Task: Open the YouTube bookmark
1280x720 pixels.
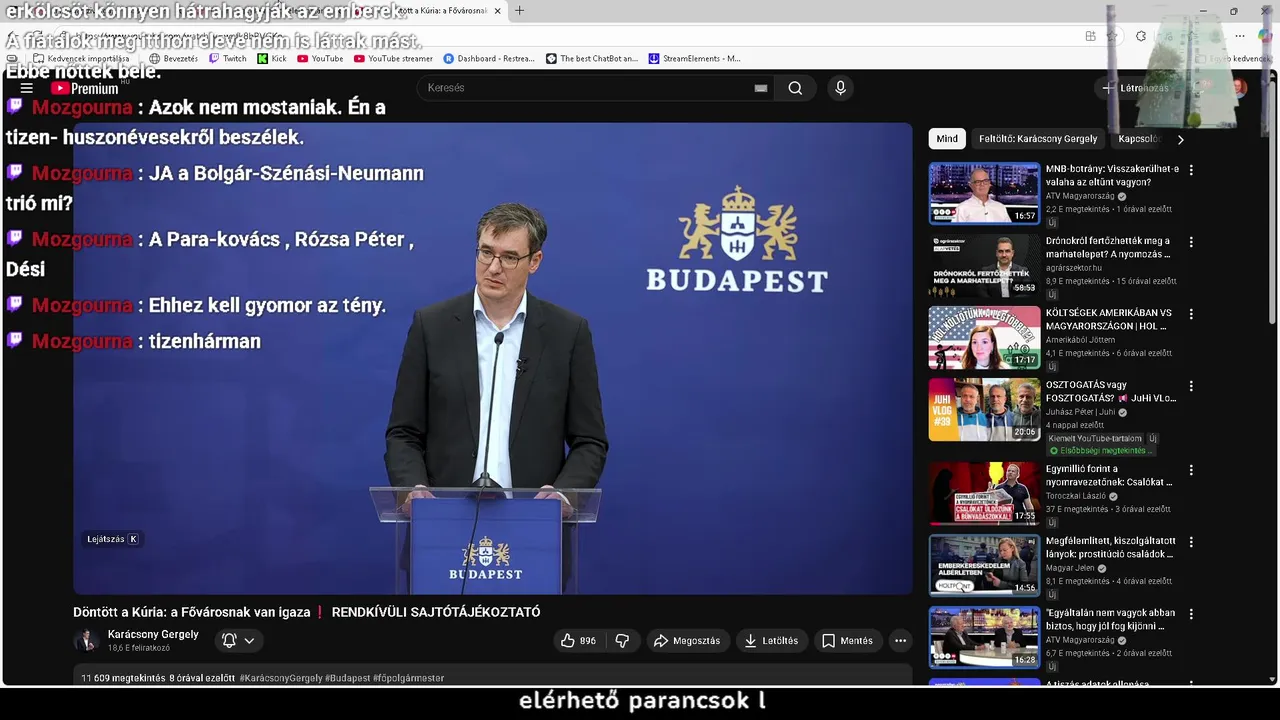Action: pos(320,58)
